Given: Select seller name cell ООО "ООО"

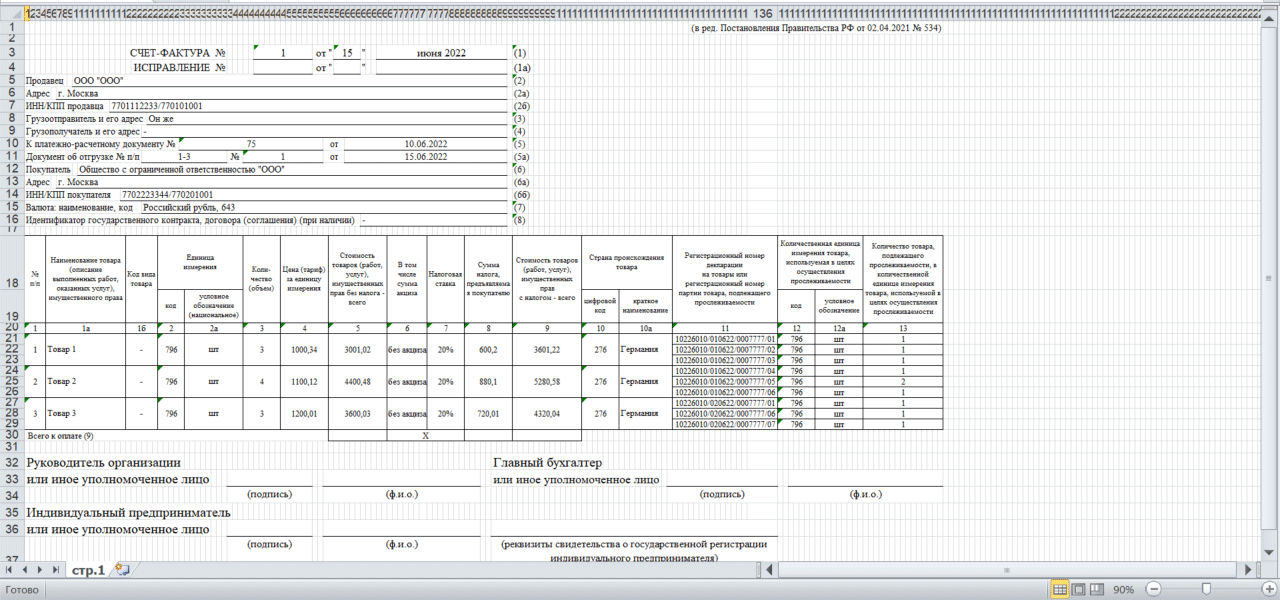Looking at the screenshot, I should coord(289,80).
